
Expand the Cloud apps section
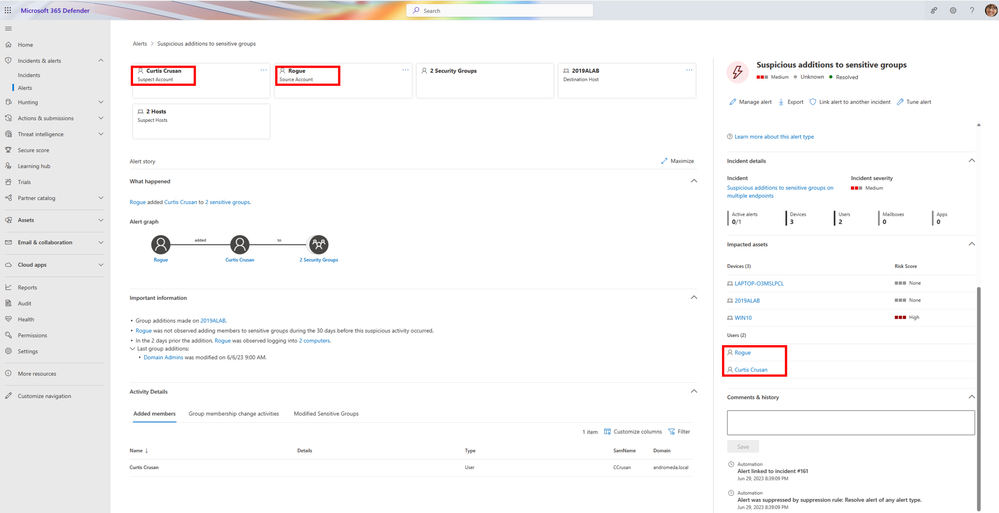[101, 264]
